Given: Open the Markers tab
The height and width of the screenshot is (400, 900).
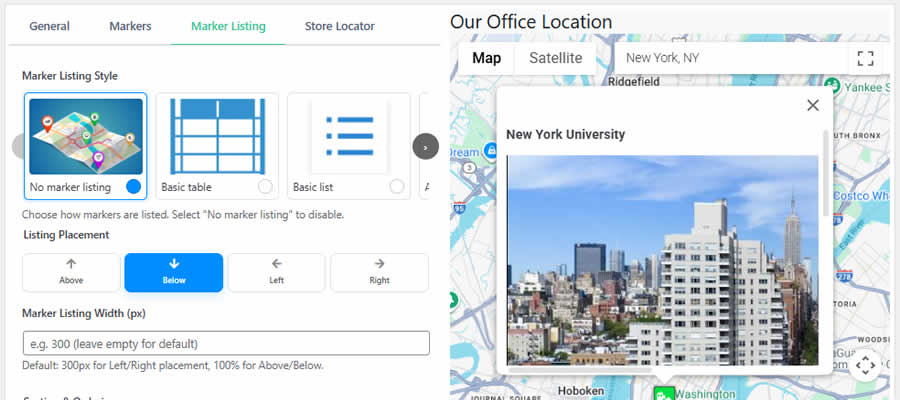Looking at the screenshot, I should click(x=130, y=26).
